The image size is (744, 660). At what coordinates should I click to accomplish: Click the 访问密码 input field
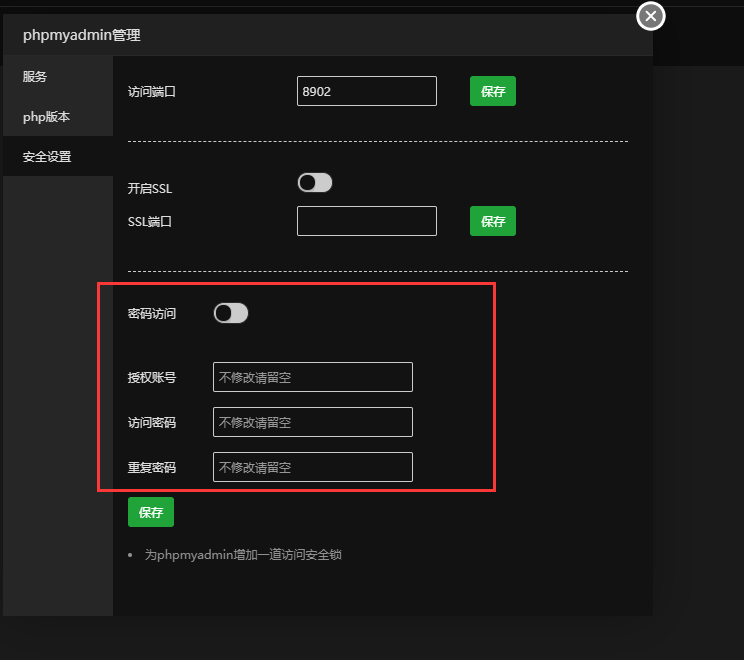313,422
